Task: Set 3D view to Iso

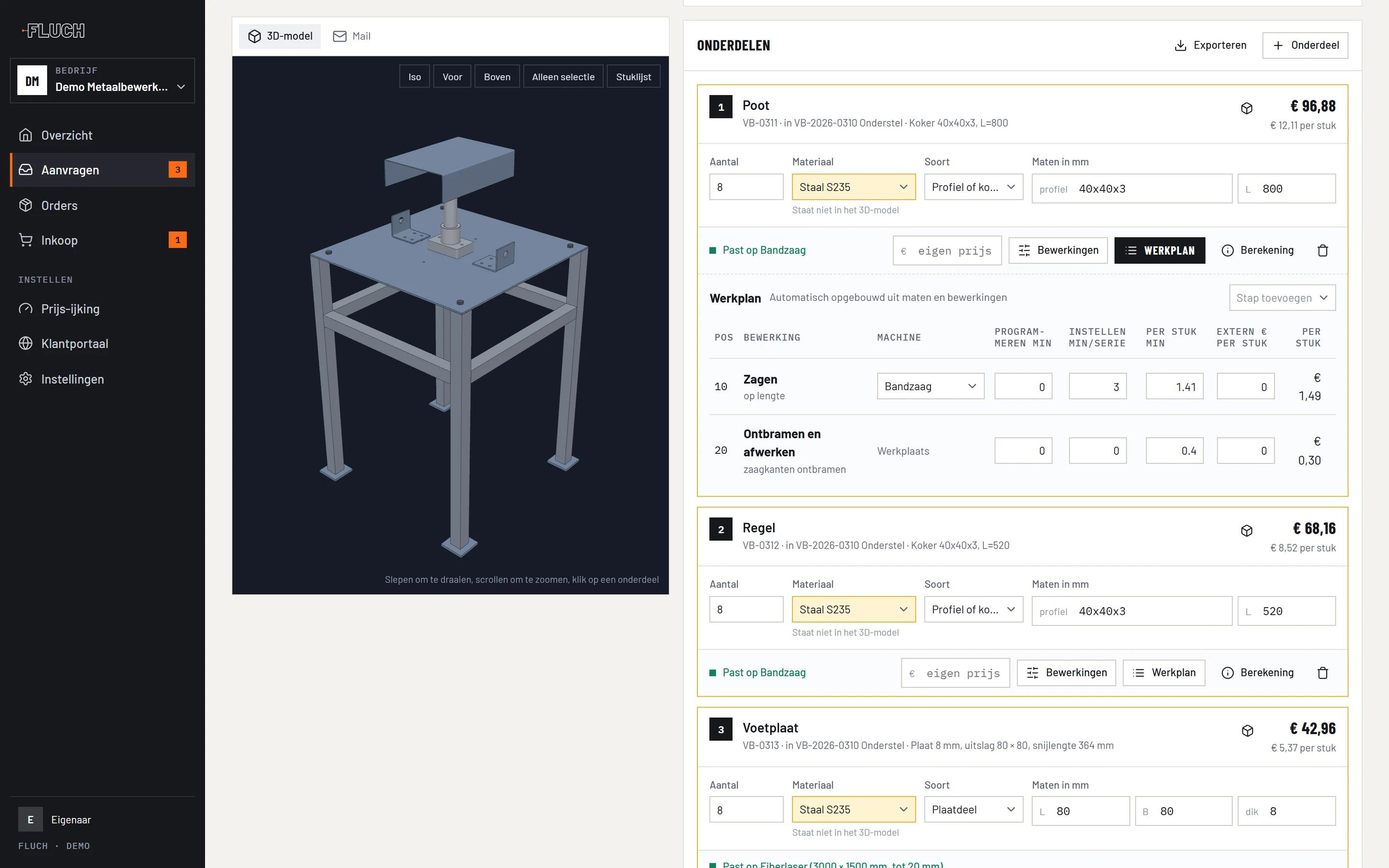Action: coord(414,76)
